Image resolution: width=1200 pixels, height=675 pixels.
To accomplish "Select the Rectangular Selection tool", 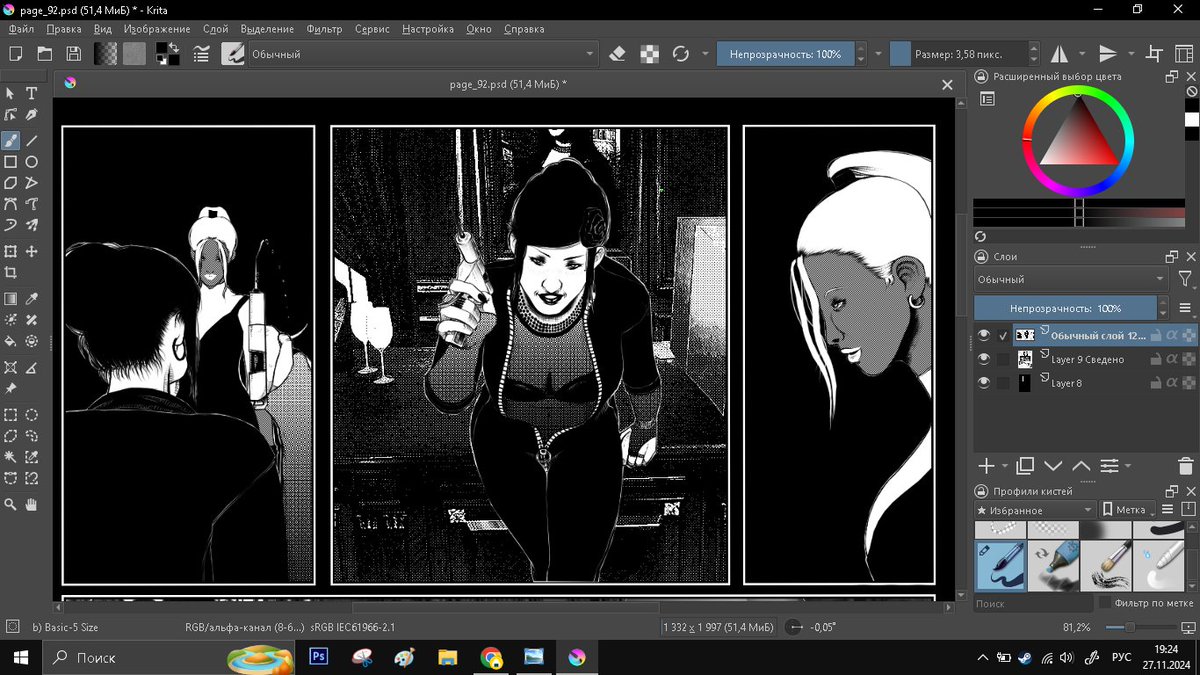I will click(x=11, y=415).
